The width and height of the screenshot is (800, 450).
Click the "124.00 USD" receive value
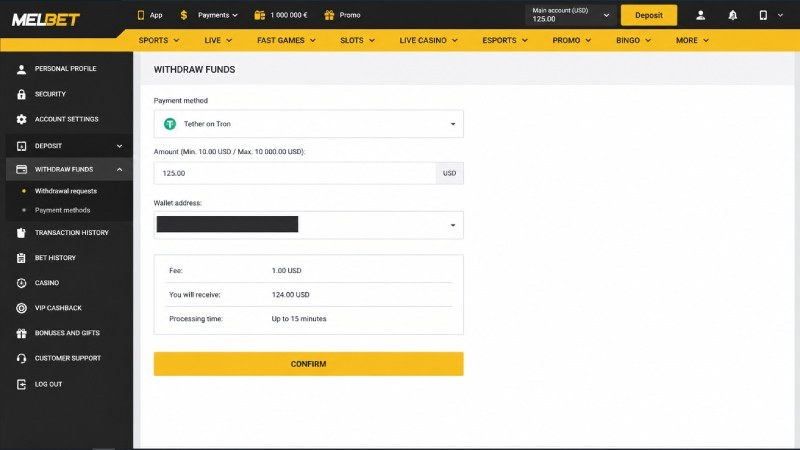[290, 295]
